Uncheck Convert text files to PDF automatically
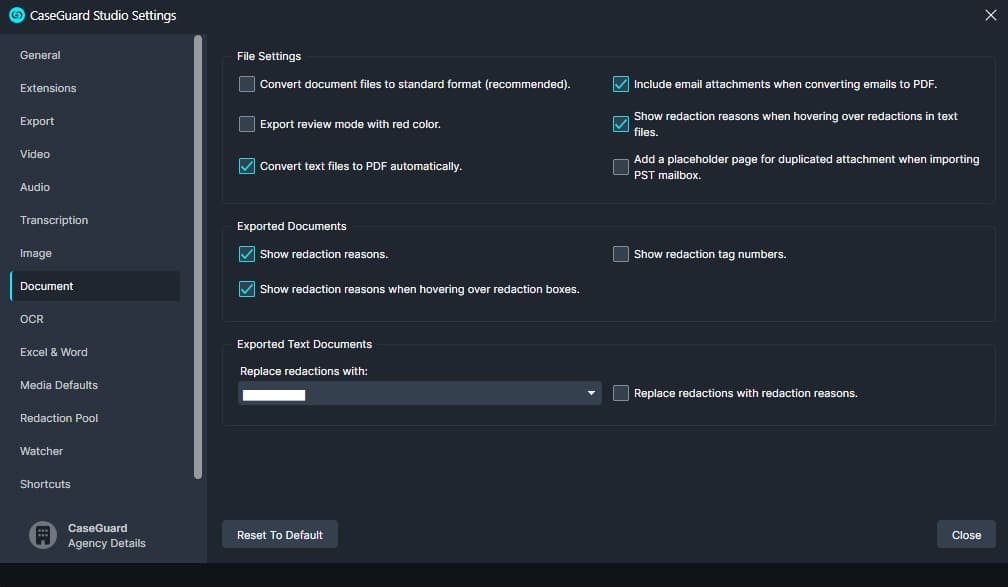Screen dimensions: 1008x587 point(247,166)
